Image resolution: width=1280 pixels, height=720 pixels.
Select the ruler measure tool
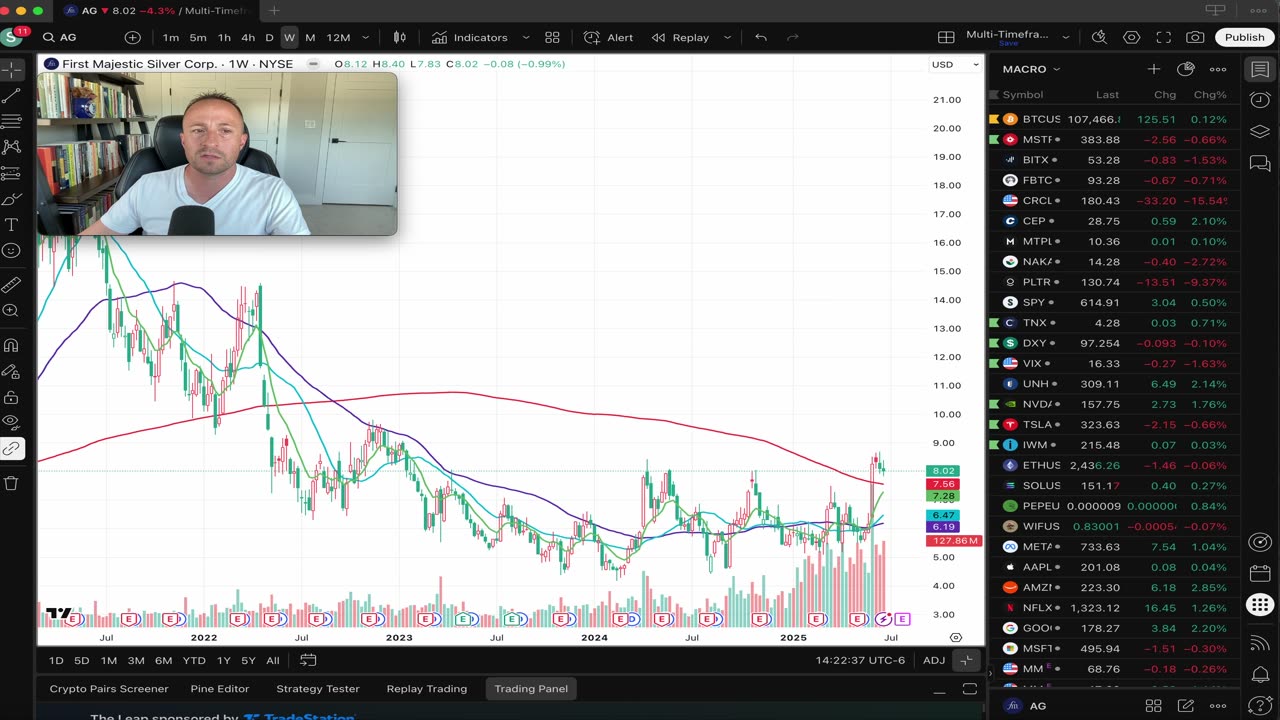pyautogui.click(x=12, y=285)
